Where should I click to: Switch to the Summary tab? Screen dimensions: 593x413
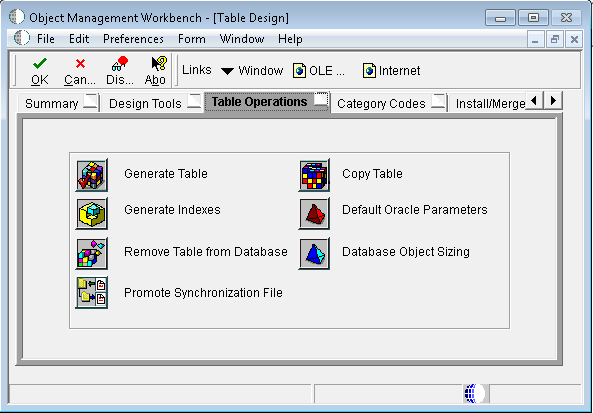point(59,103)
